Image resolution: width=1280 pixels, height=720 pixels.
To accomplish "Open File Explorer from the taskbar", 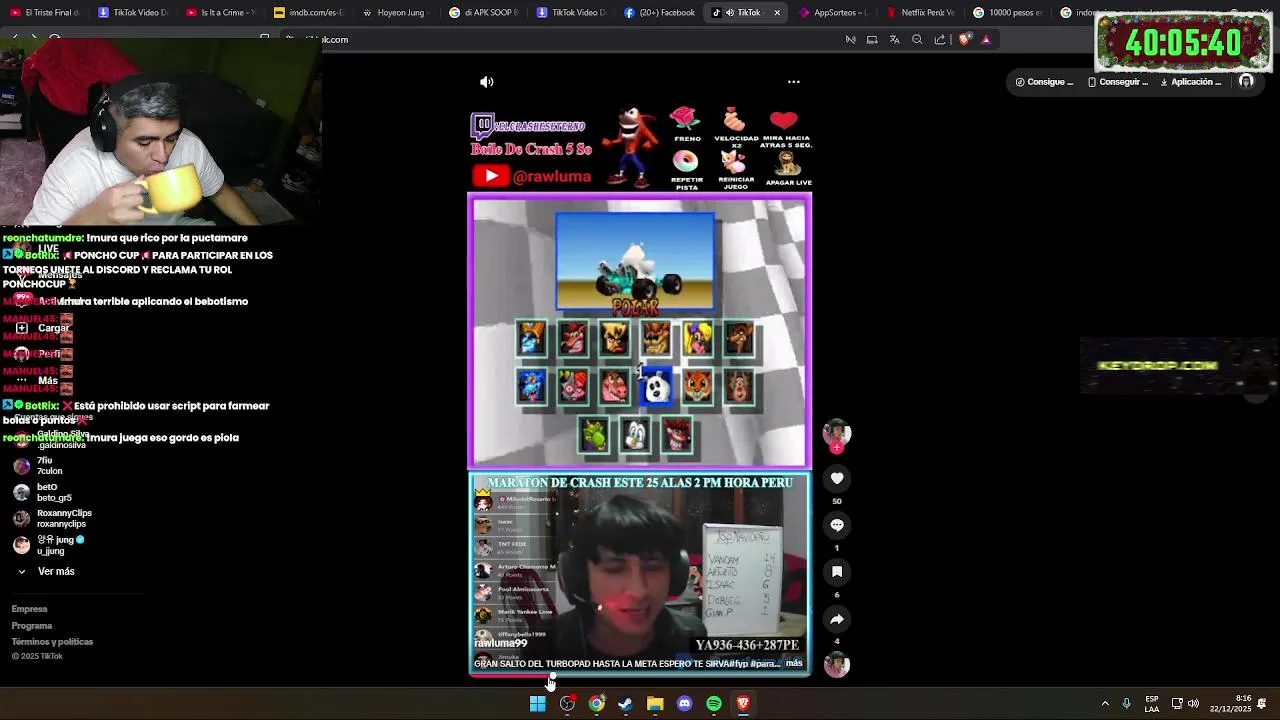I will tap(655, 704).
